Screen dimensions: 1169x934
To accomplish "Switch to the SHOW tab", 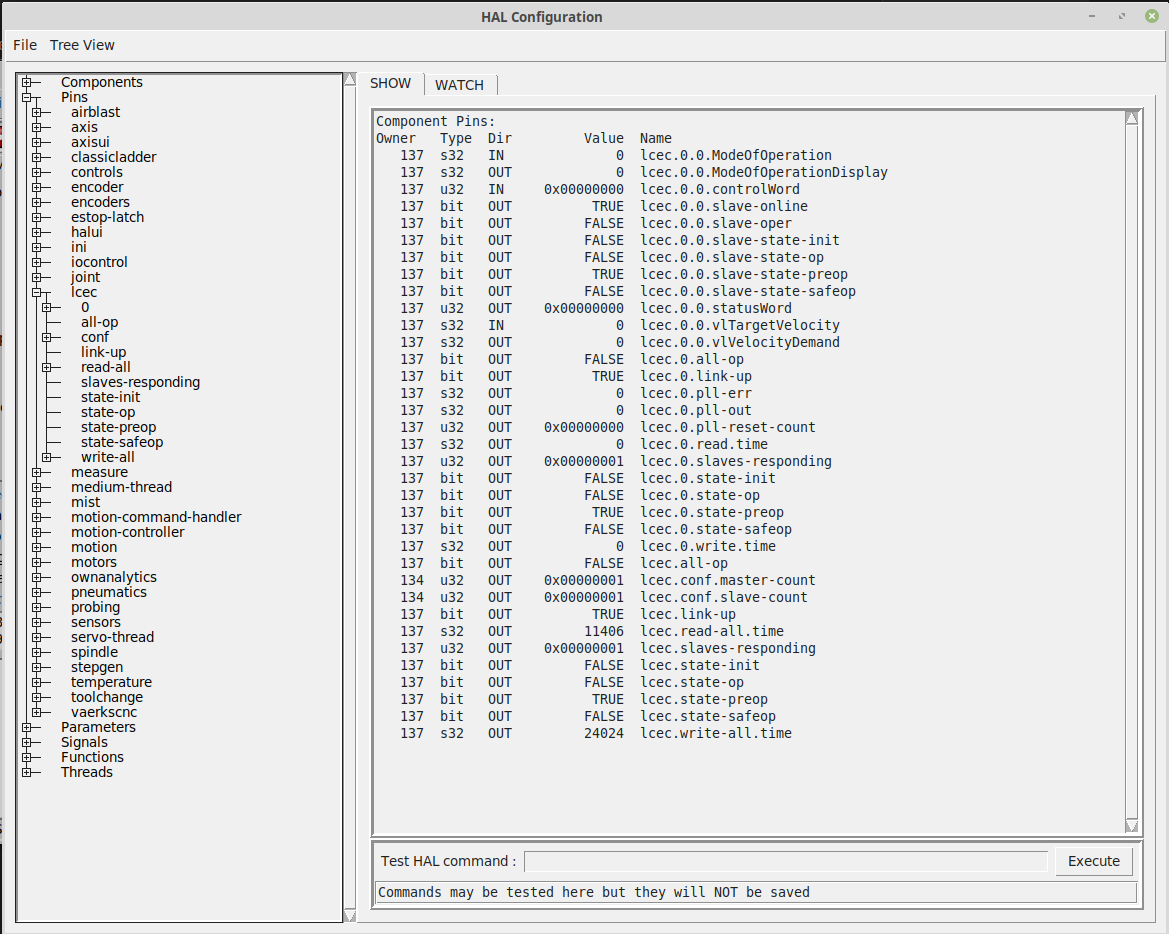I will 391,83.
